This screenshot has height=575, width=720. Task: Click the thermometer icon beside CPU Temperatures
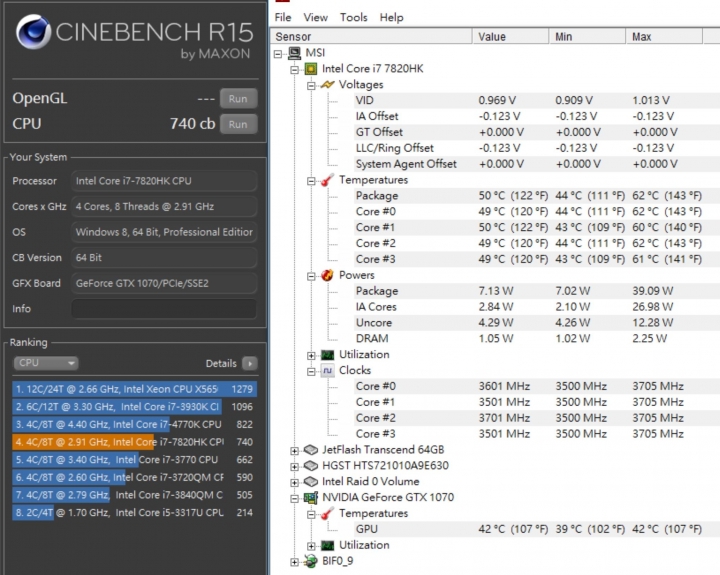click(x=327, y=180)
